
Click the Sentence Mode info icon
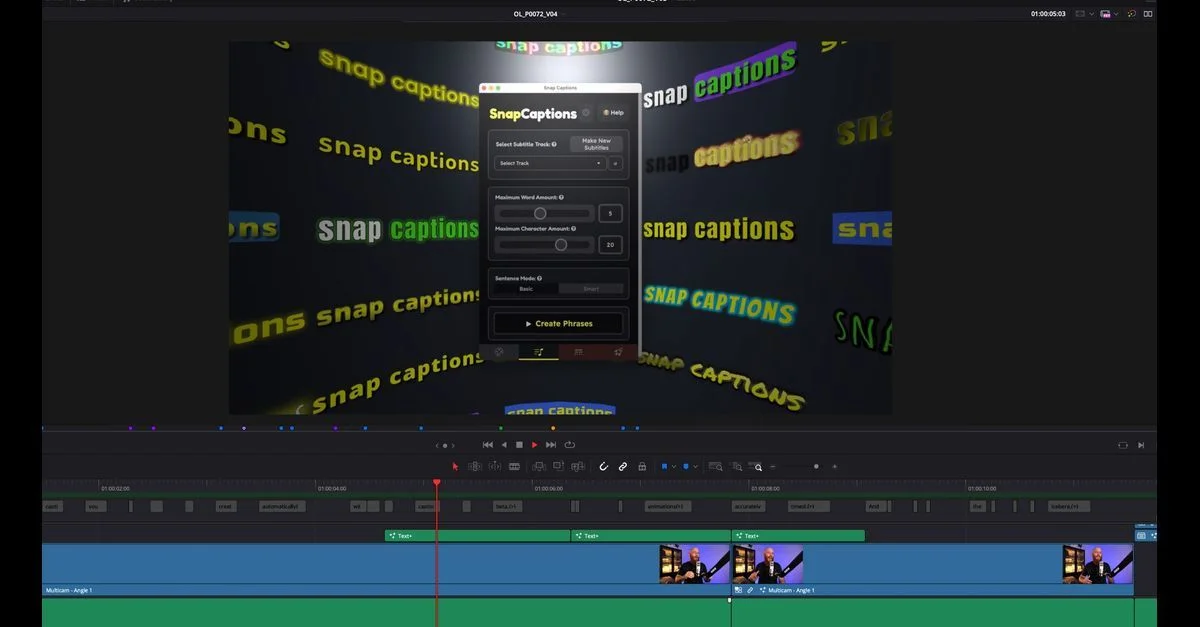(540, 278)
